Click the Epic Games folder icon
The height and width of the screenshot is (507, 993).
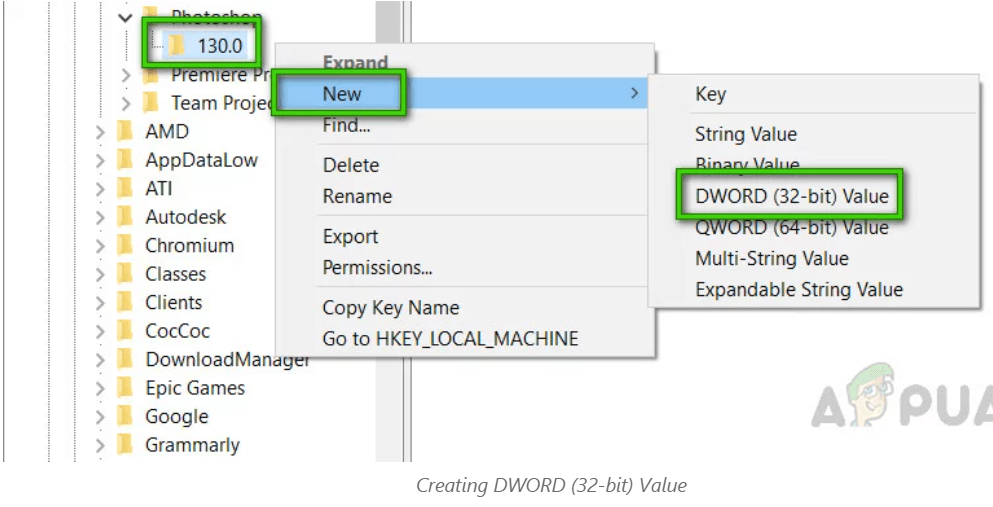click(x=125, y=387)
